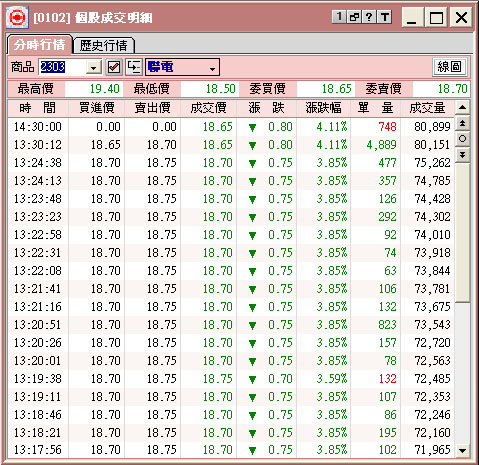Expand the 聯電 stock name dropdown
This screenshot has width=479, height=465.
point(212,69)
